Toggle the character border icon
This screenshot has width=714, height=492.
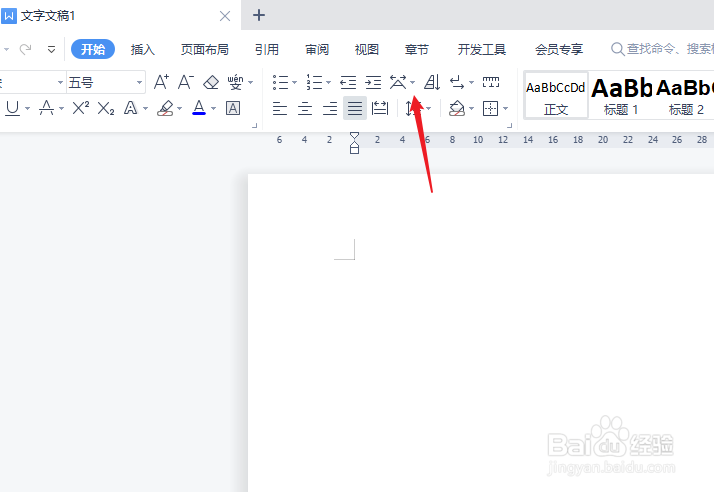[233, 108]
